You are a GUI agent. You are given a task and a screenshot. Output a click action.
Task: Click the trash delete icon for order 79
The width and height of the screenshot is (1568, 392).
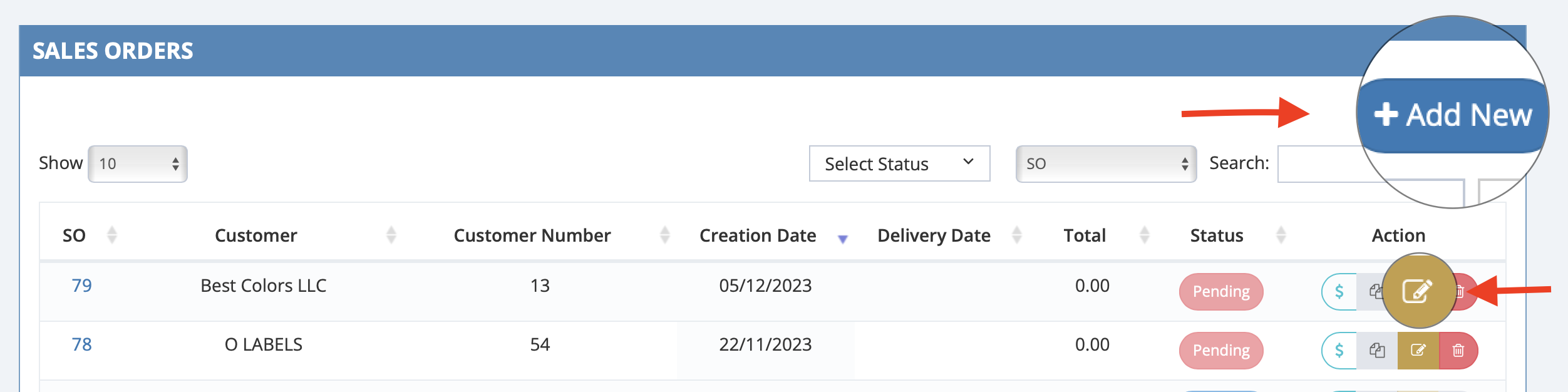(1460, 291)
